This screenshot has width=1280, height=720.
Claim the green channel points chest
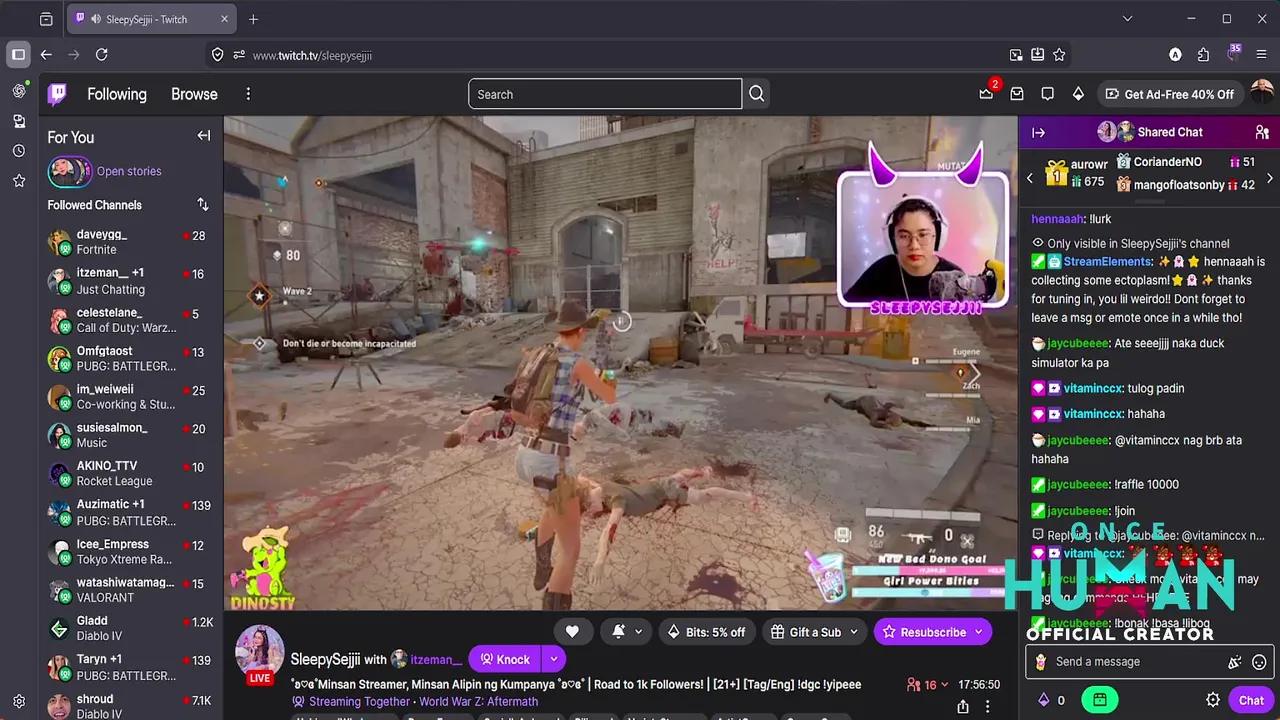click(x=1100, y=700)
